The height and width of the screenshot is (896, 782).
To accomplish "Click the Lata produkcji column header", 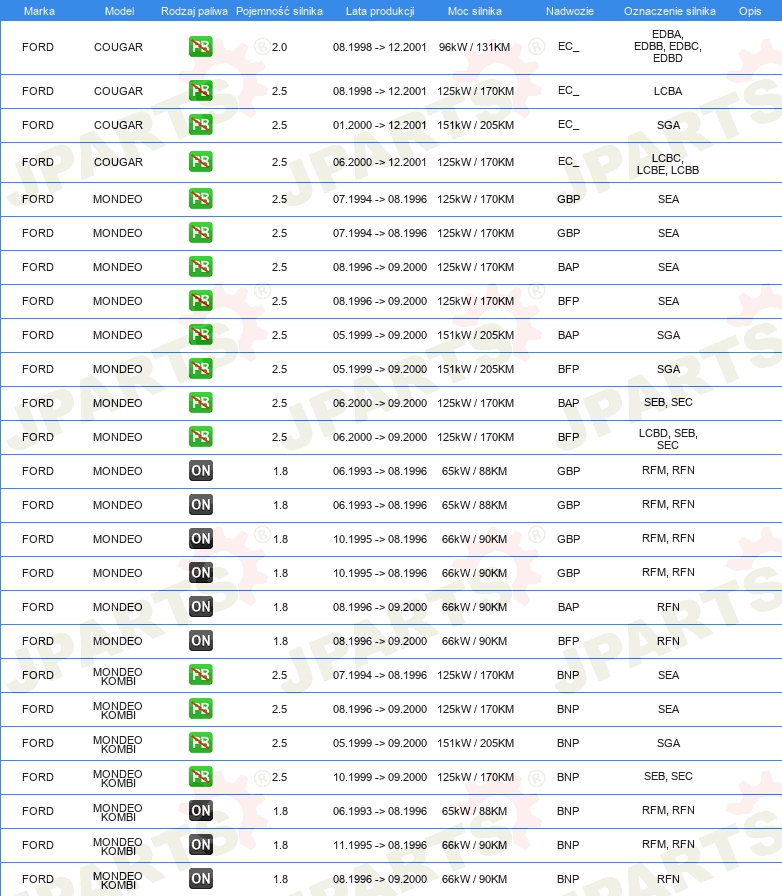I will pyautogui.click(x=380, y=11).
